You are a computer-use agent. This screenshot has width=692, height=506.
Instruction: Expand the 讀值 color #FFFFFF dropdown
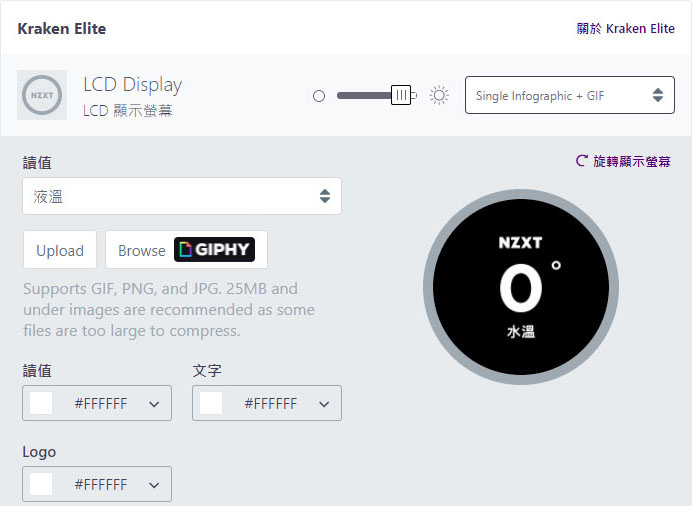pyautogui.click(x=97, y=403)
